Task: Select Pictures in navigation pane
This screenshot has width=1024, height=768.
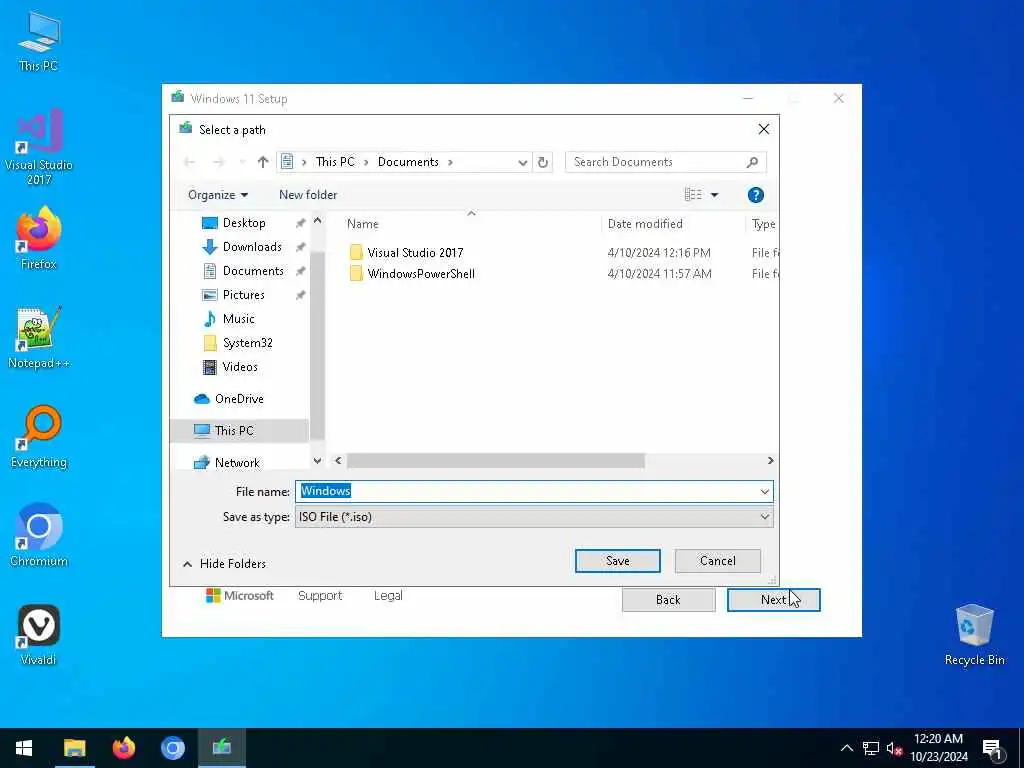Action: [x=244, y=295]
